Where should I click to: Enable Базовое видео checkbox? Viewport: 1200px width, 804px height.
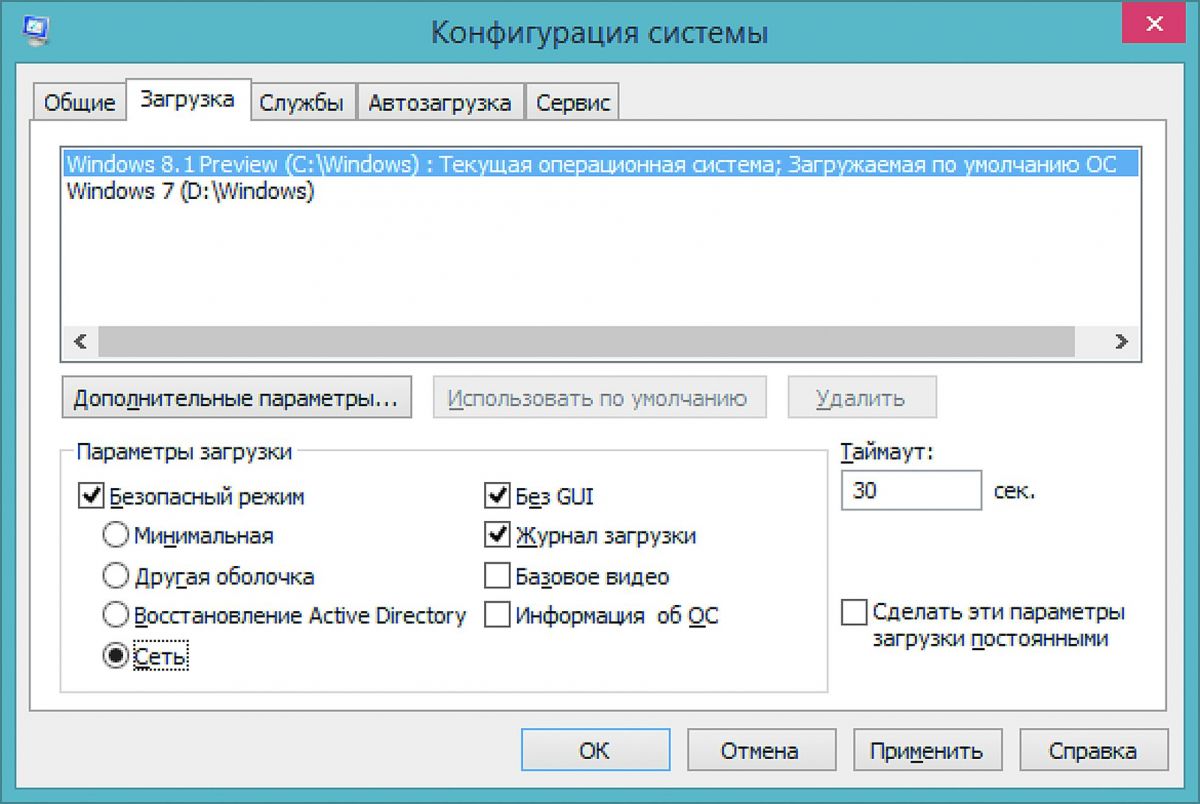497,576
